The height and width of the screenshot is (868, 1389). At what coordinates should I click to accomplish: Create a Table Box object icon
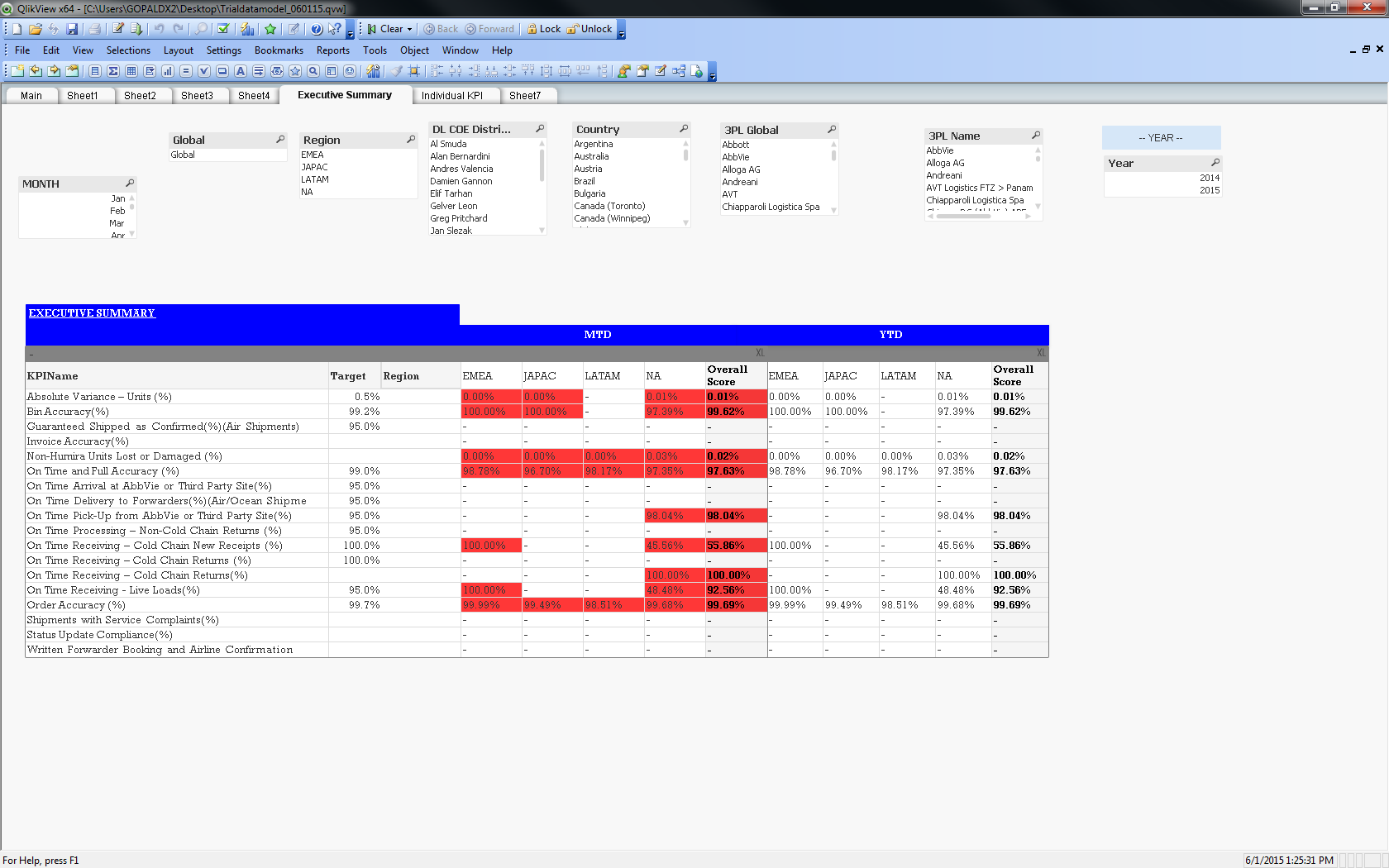point(131,71)
